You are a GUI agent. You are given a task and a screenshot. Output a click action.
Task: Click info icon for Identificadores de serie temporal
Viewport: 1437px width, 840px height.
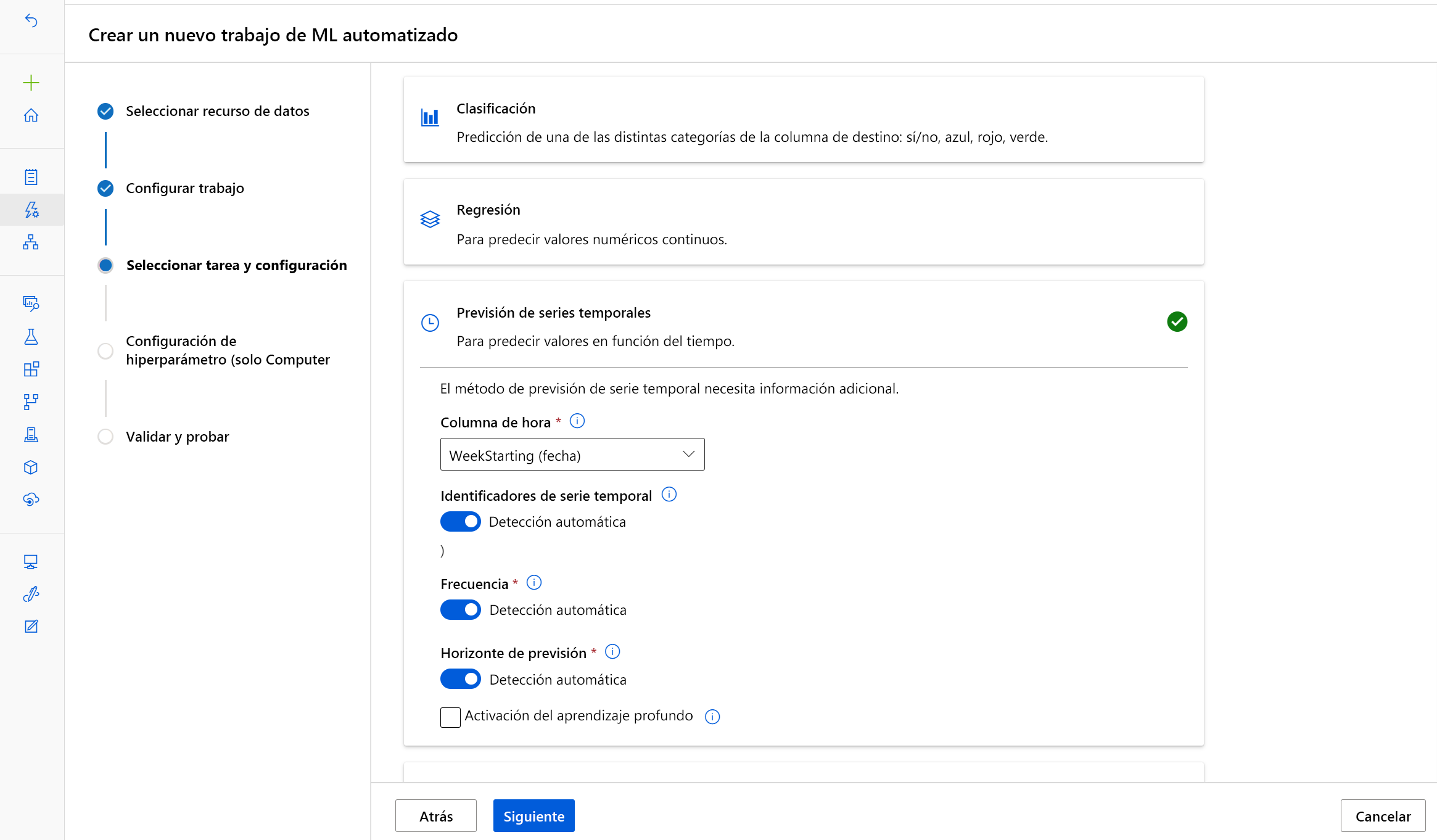669,494
